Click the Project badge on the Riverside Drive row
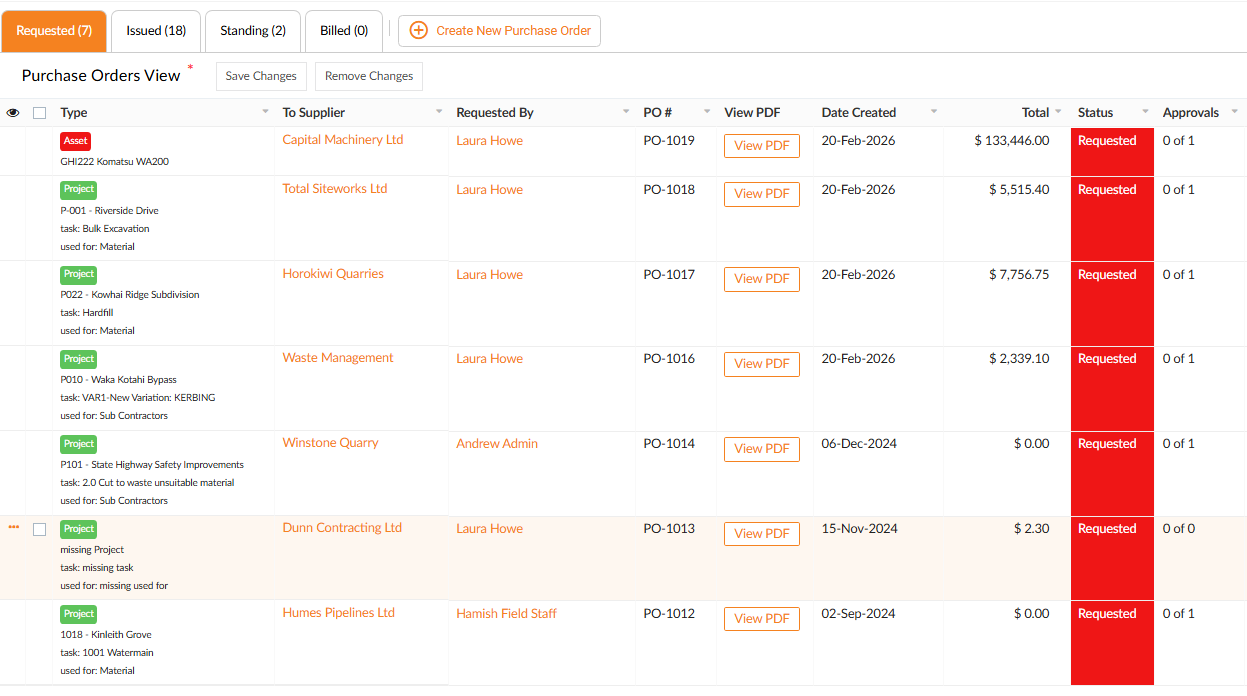 tap(79, 189)
